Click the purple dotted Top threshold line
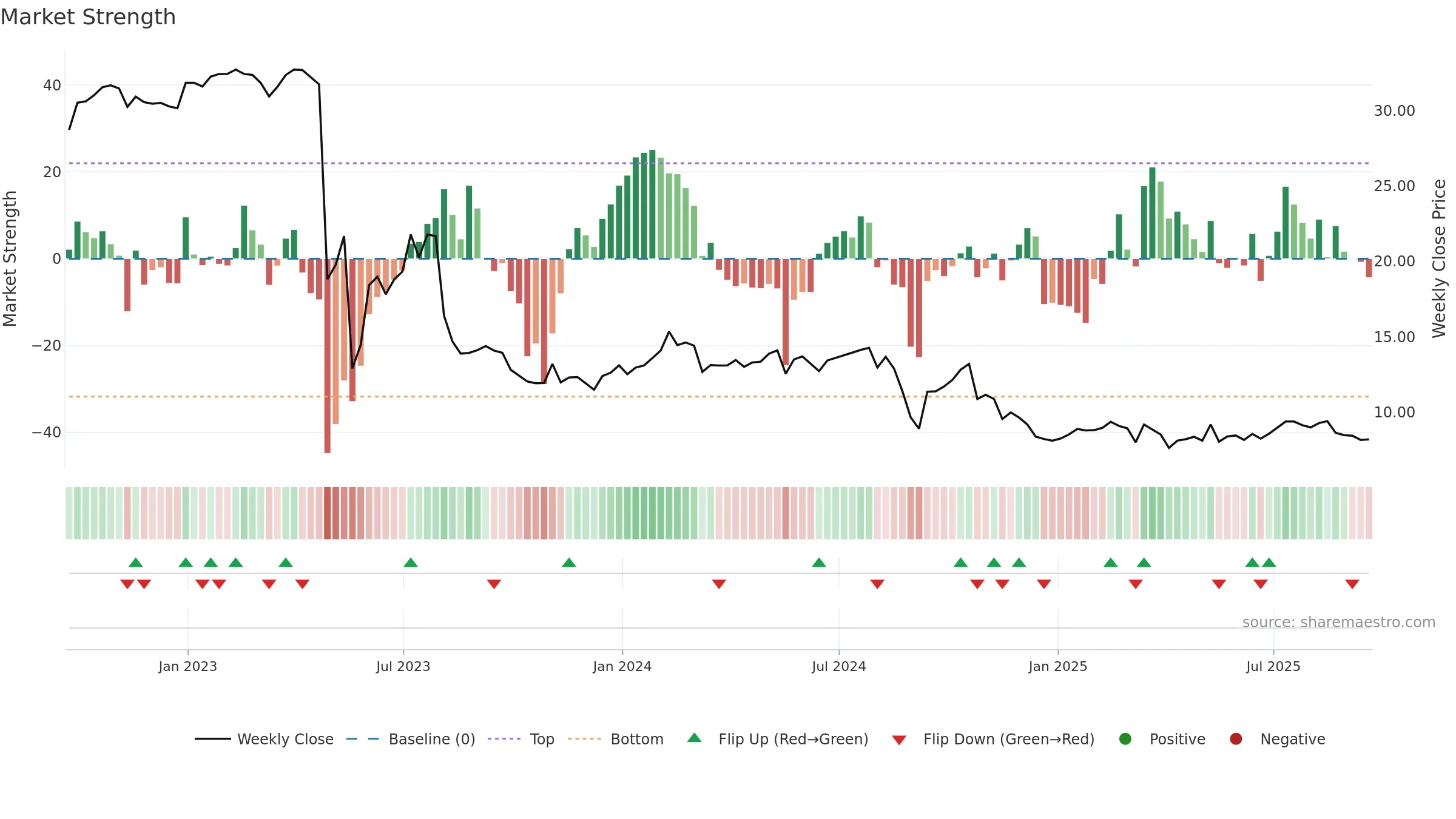This screenshot has height=819, width=1456. tap(719, 163)
